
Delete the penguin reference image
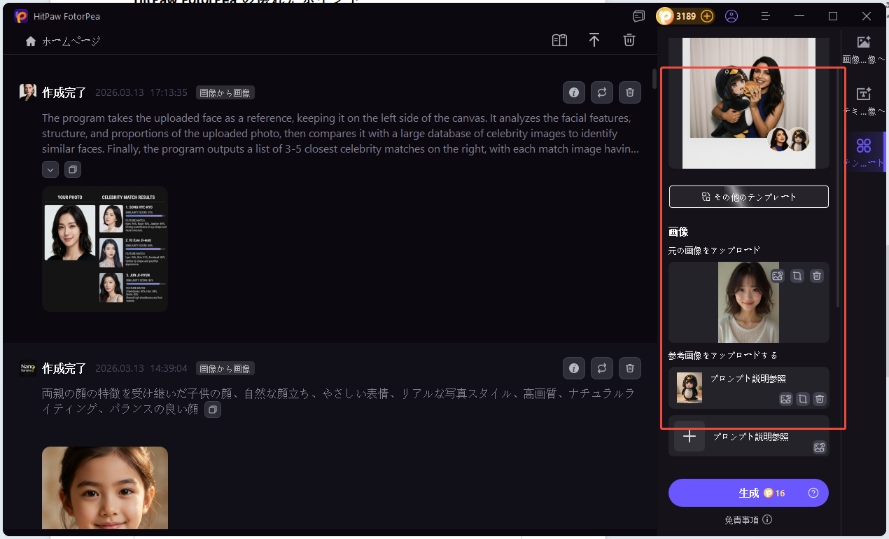tap(819, 399)
